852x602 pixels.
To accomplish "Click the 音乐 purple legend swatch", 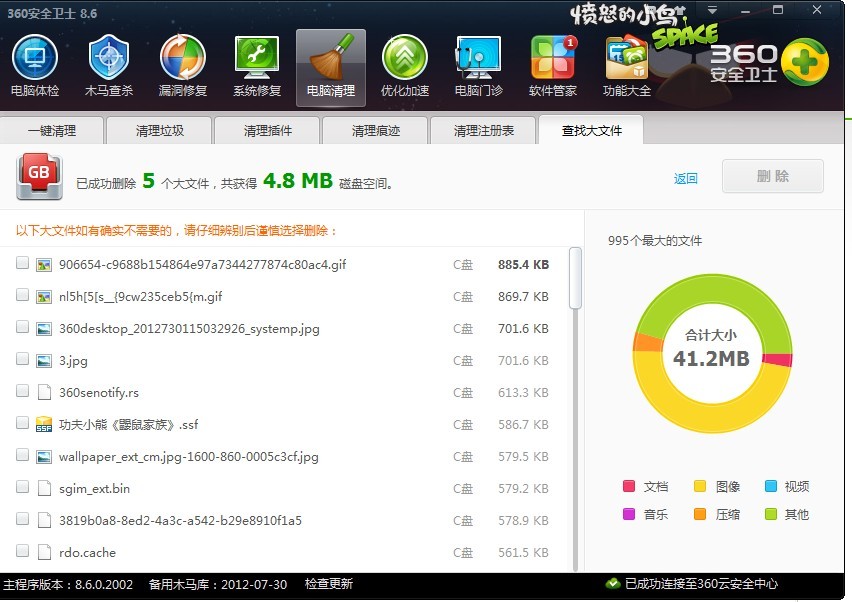I will (x=629, y=514).
